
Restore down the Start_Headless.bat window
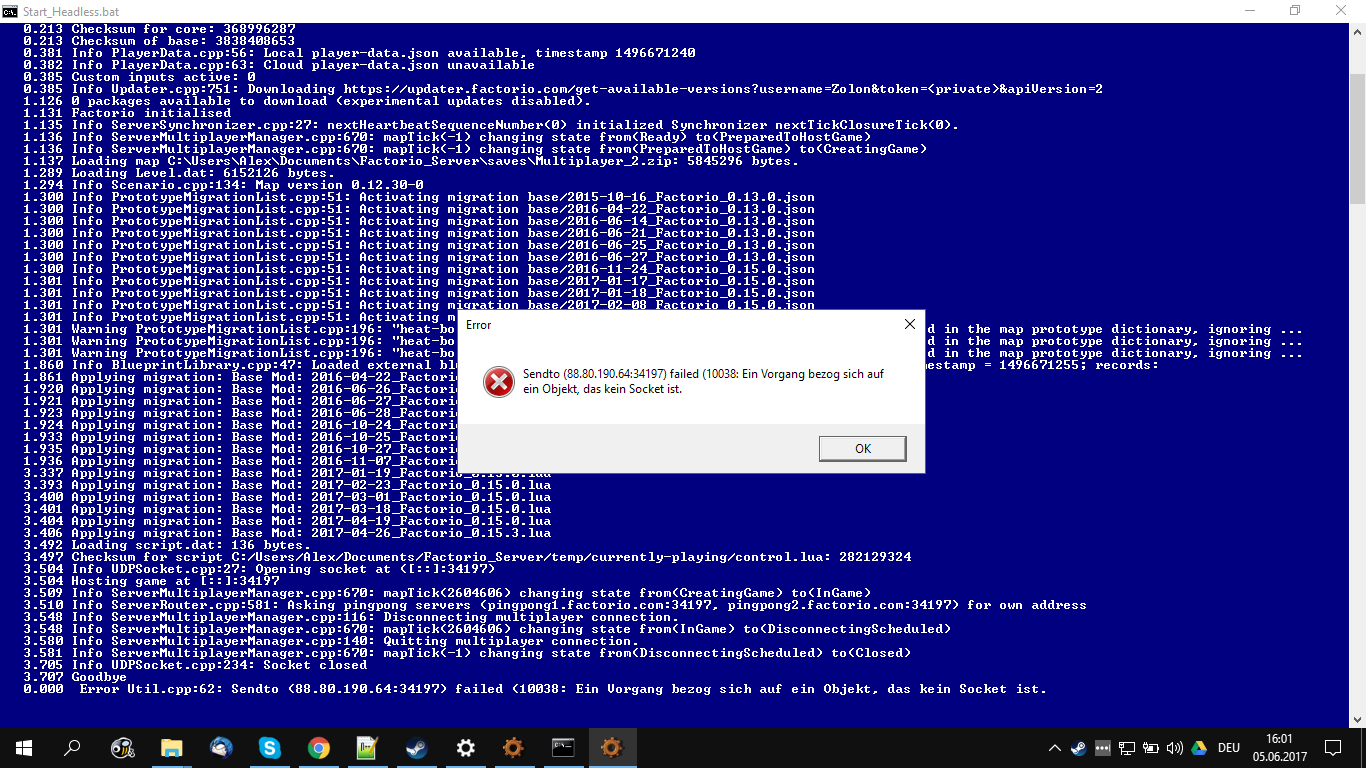click(1295, 10)
